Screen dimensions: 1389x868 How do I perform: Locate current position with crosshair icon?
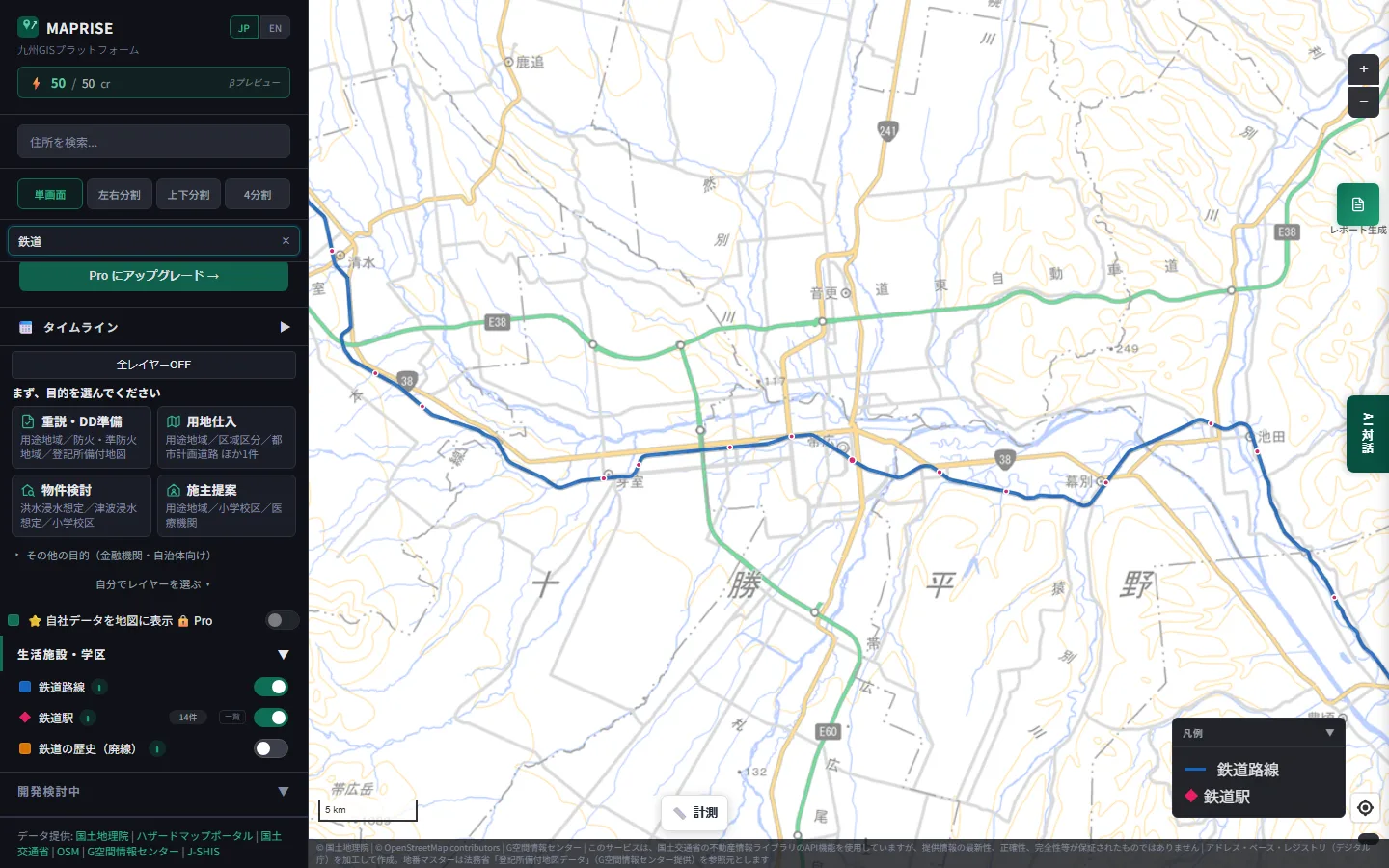1365,807
